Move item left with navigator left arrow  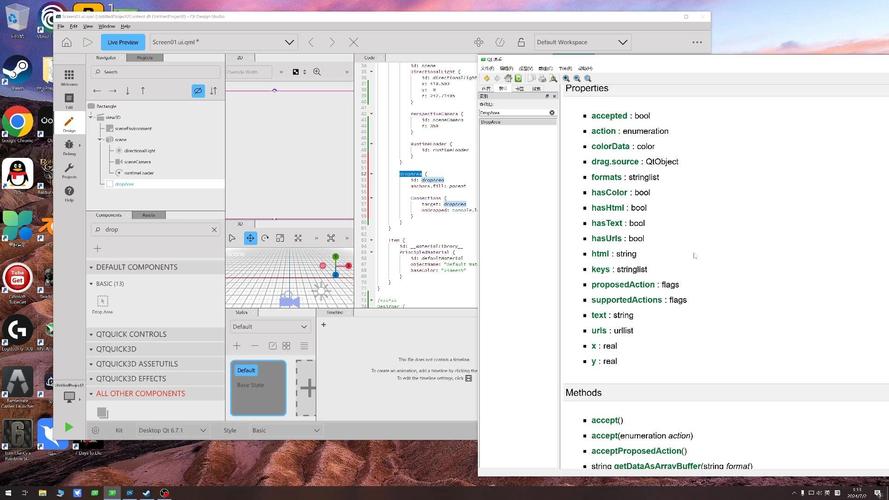coord(97,91)
